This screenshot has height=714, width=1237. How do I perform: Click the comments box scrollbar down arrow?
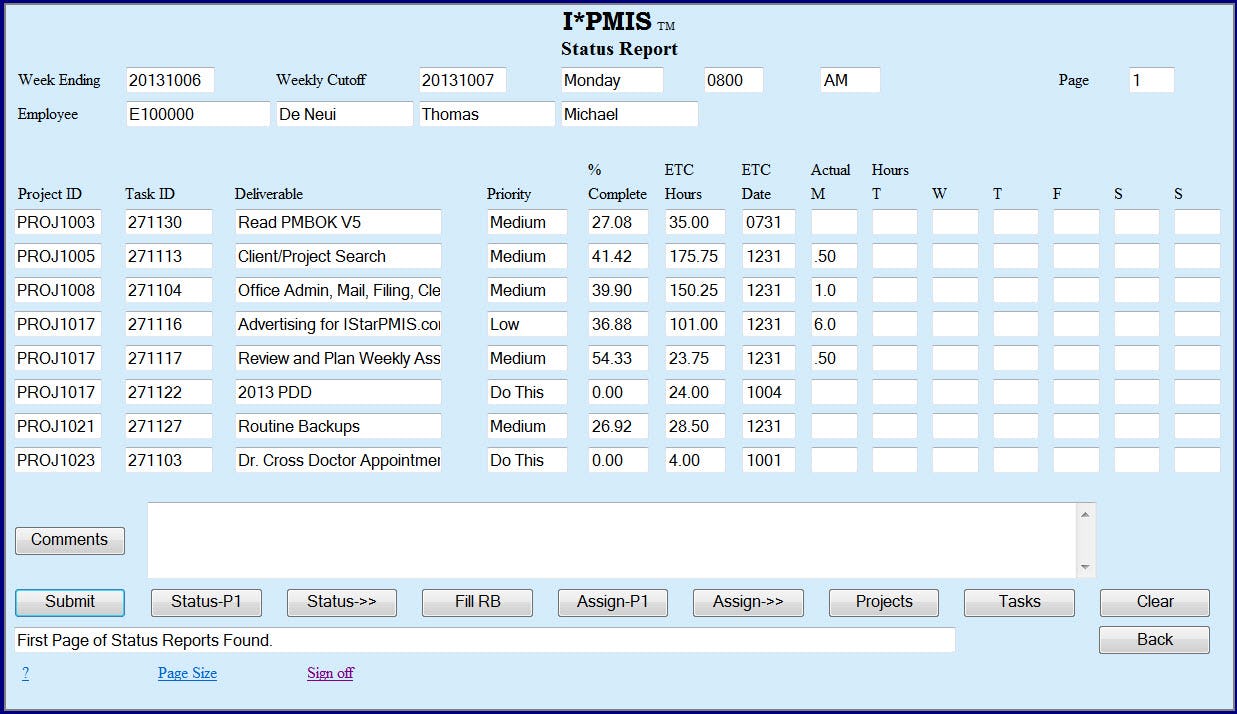click(1086, 568)
